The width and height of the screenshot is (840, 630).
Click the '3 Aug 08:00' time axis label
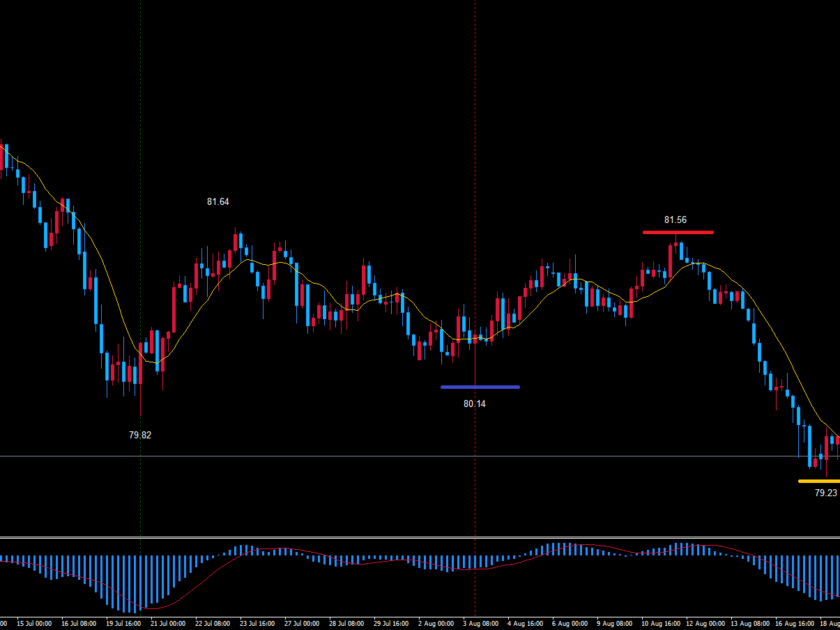coord(480,623)
